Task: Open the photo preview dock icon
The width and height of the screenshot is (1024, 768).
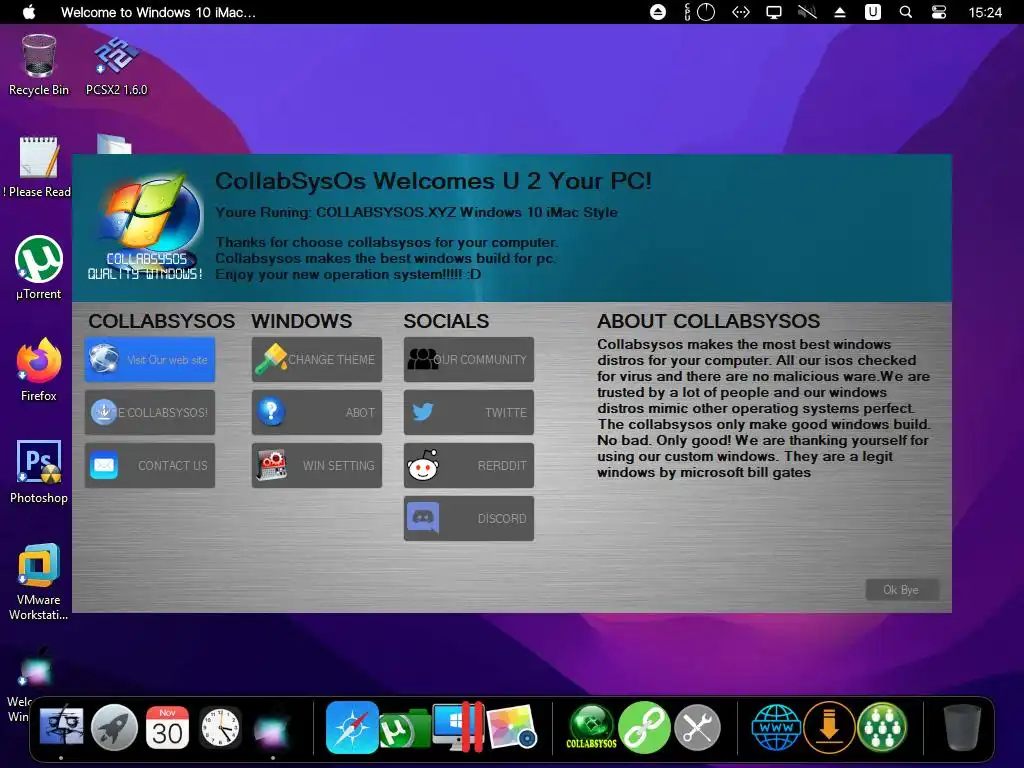Action: pyautogui.click(x=511, y=727)
